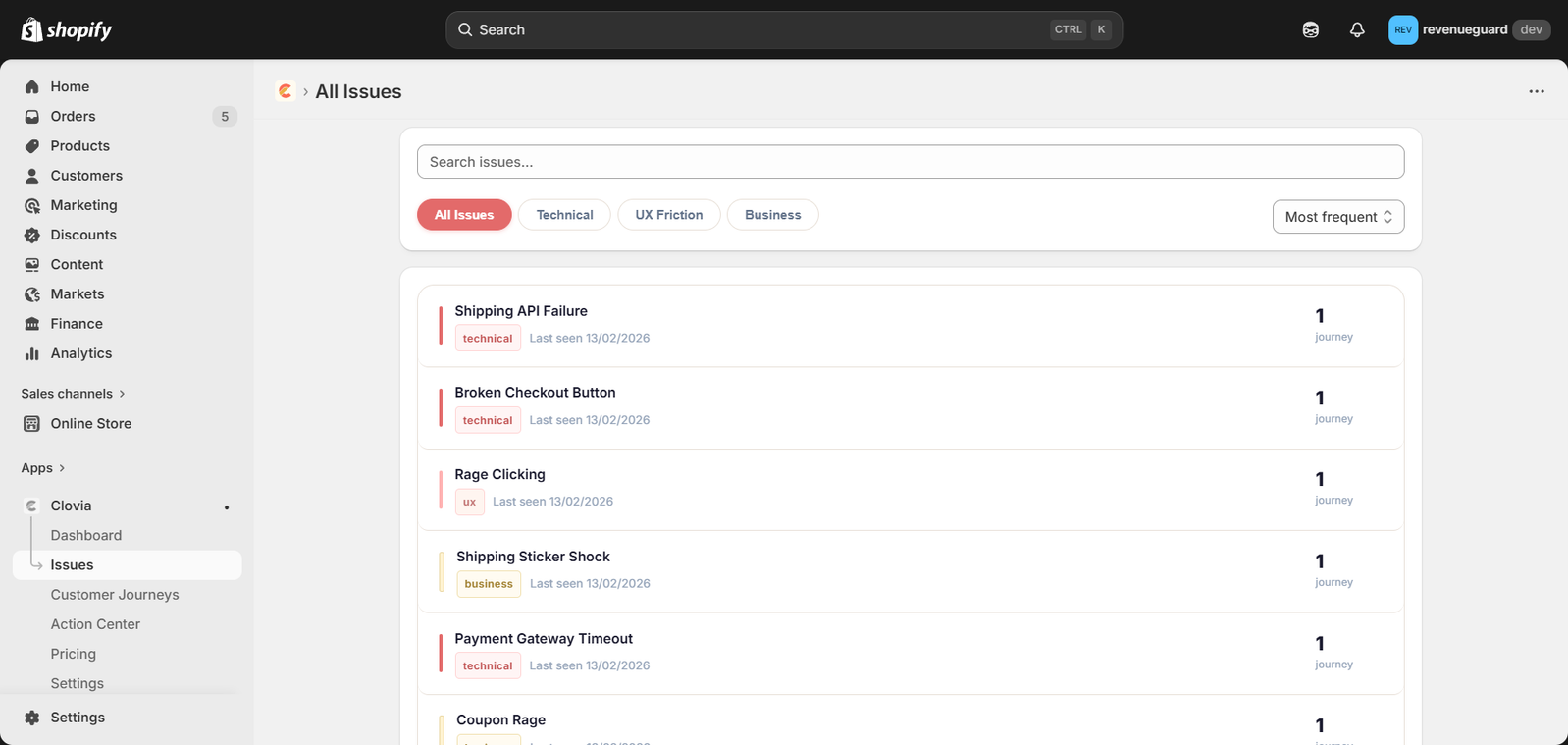Screen dimensions: 1568x745
Task: Open Analytics page link
Action: 81,353
